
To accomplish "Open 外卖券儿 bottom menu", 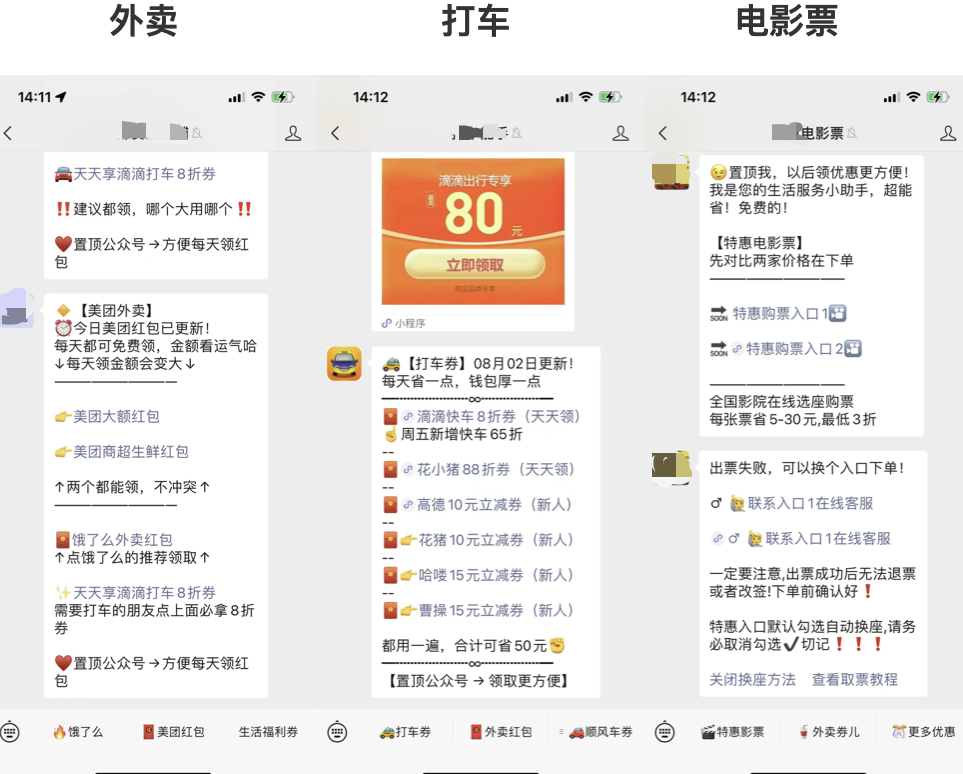I will [828, 732].
